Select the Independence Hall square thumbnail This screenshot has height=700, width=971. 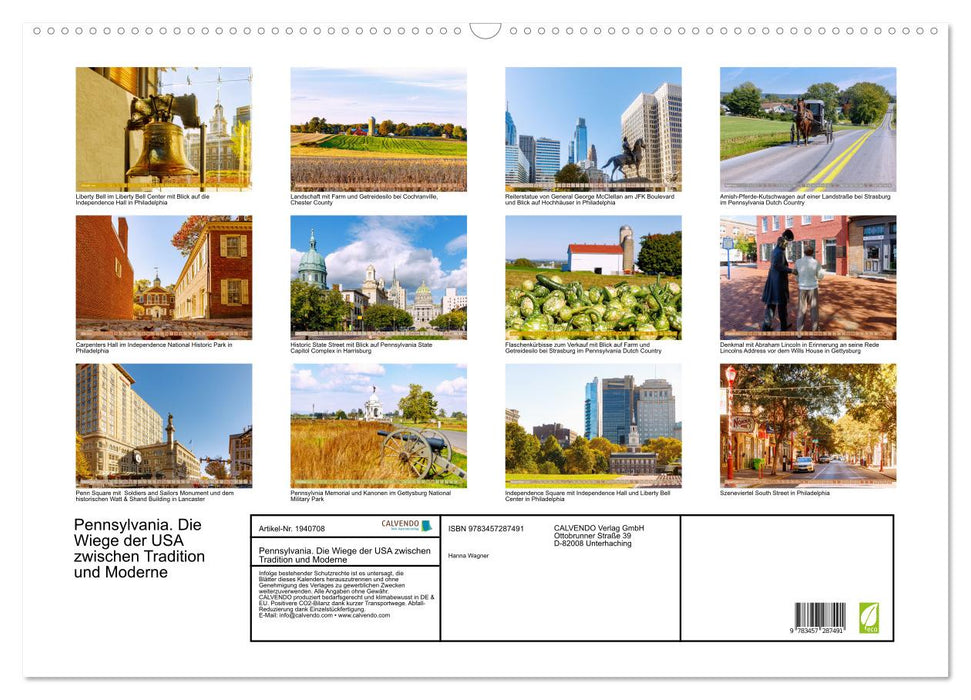tap(594, 424)
